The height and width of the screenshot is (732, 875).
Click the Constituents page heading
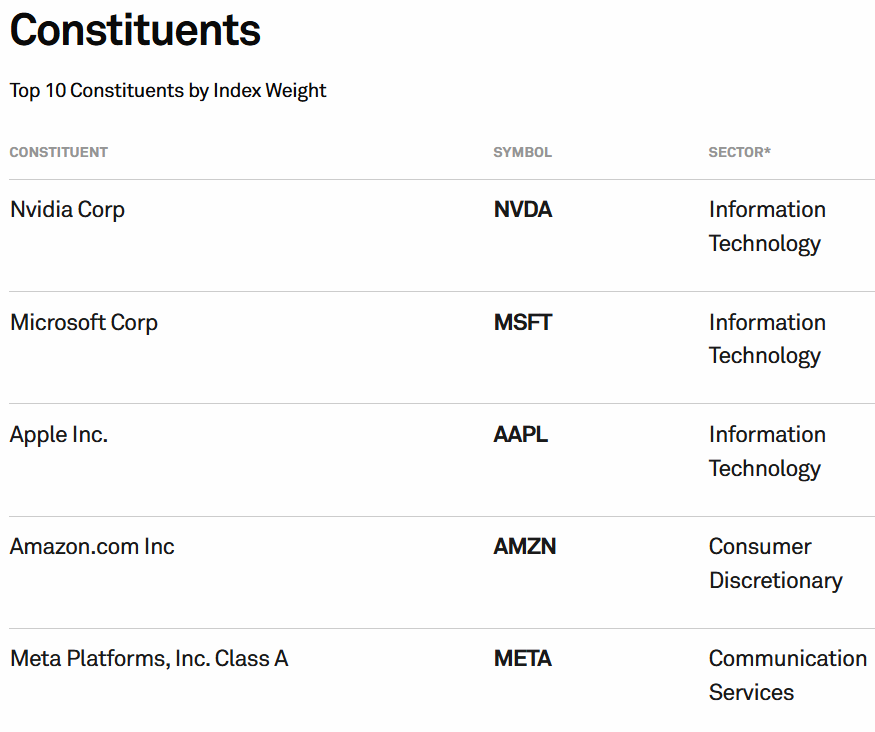coord(135,30)
